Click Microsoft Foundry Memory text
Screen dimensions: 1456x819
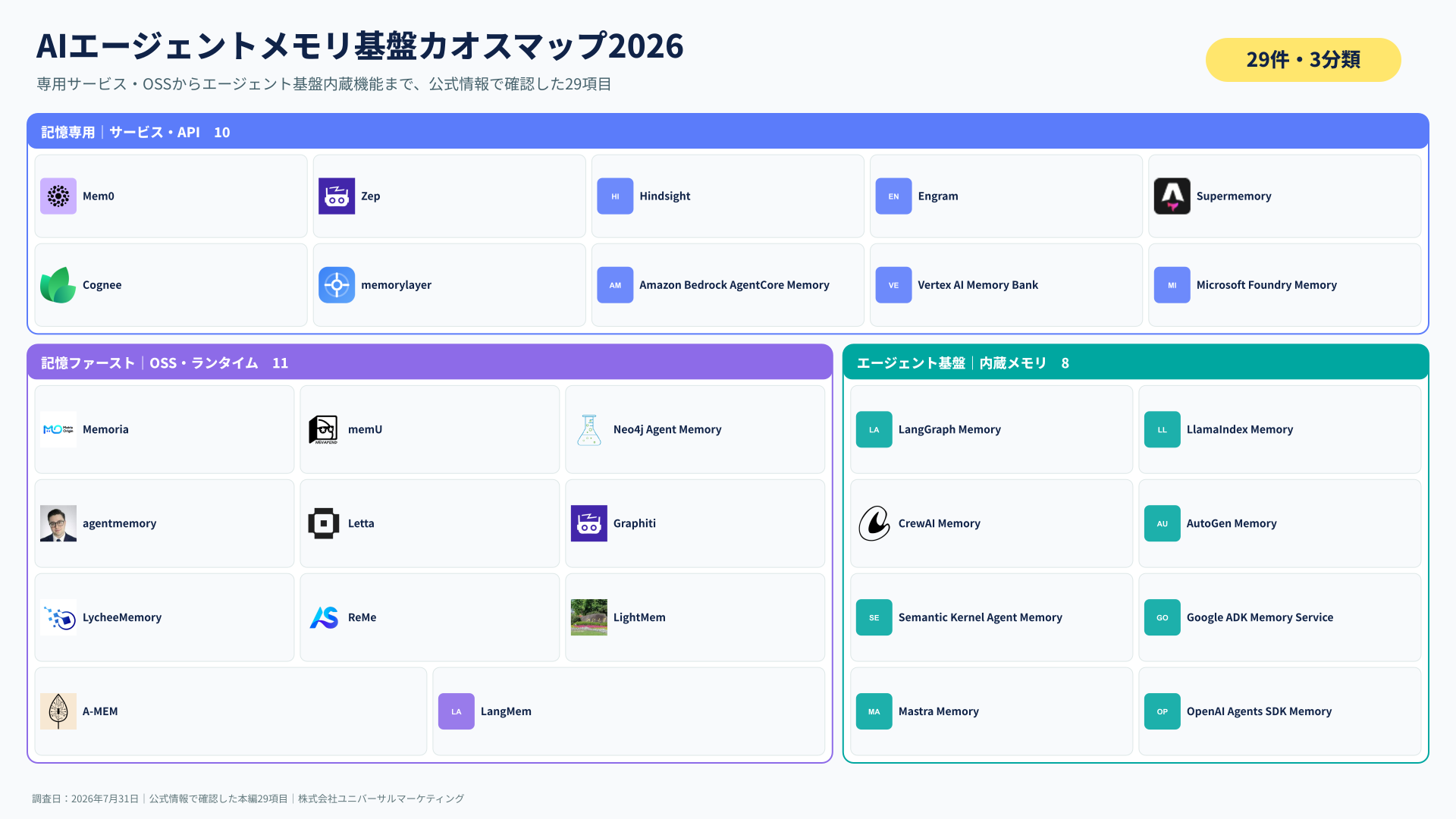pyautogui.click(x=1266, y=285)
